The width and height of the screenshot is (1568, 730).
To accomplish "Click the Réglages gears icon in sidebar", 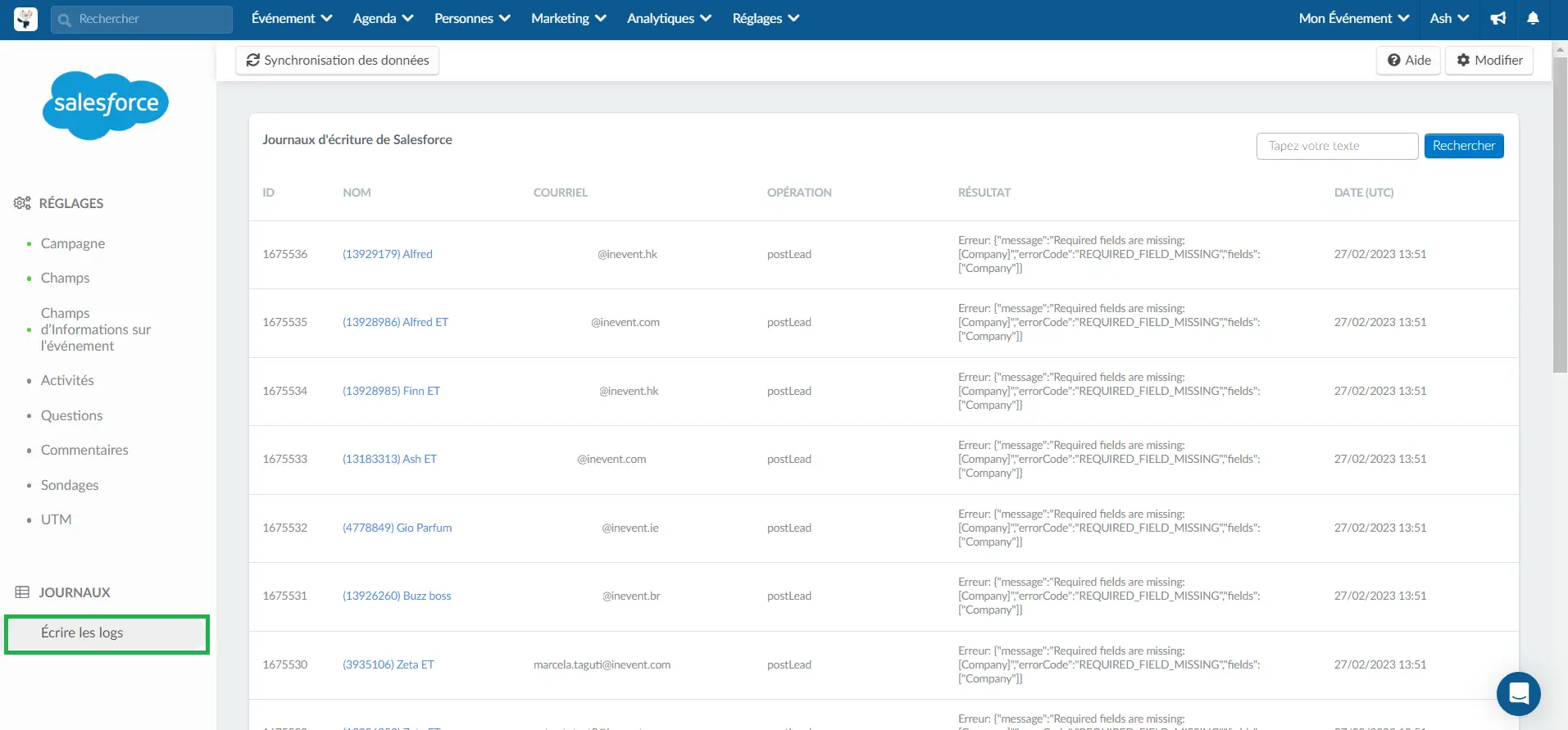I will pyautogui.click(x=22, y=203).
